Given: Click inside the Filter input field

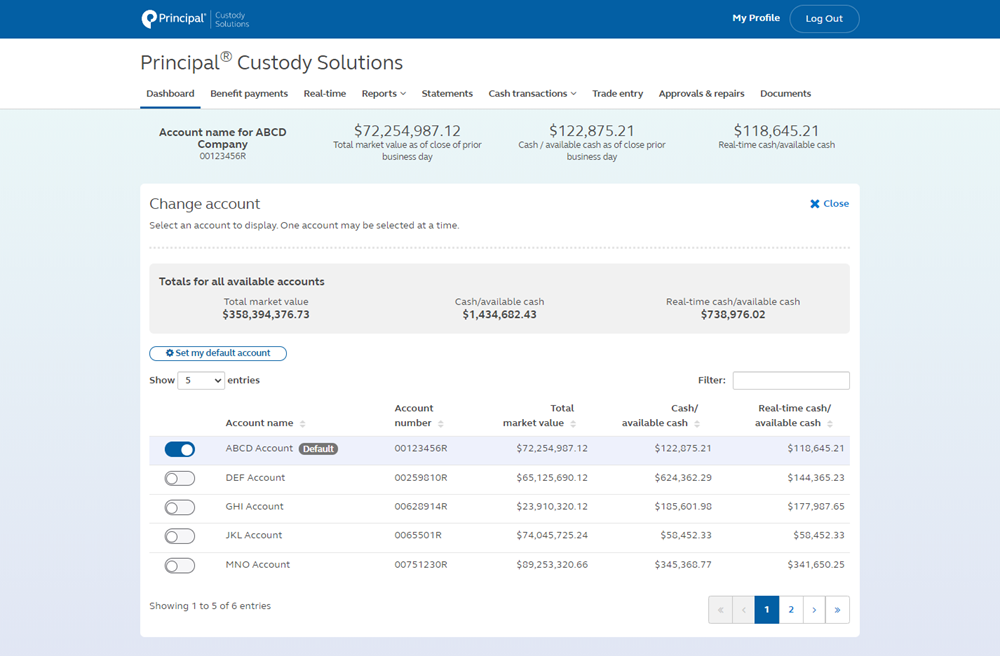Looking at the screenshot, I should click(791, 380).
